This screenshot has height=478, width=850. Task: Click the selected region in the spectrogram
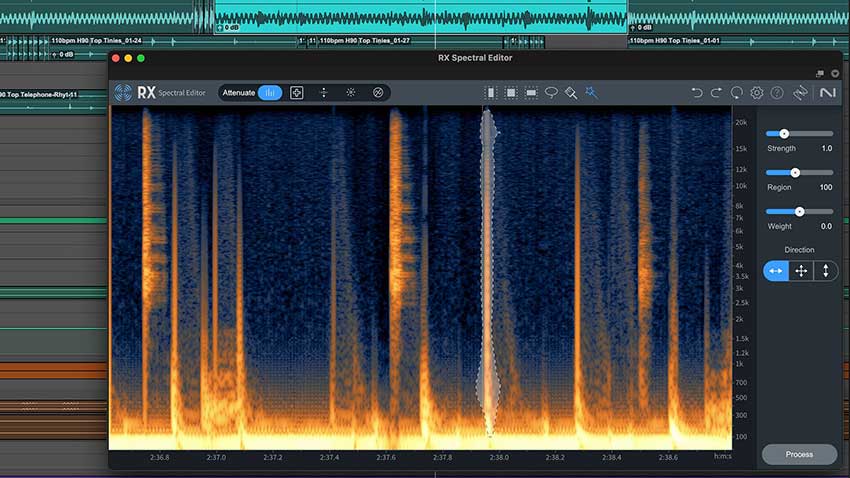click(x=488, y=270)
